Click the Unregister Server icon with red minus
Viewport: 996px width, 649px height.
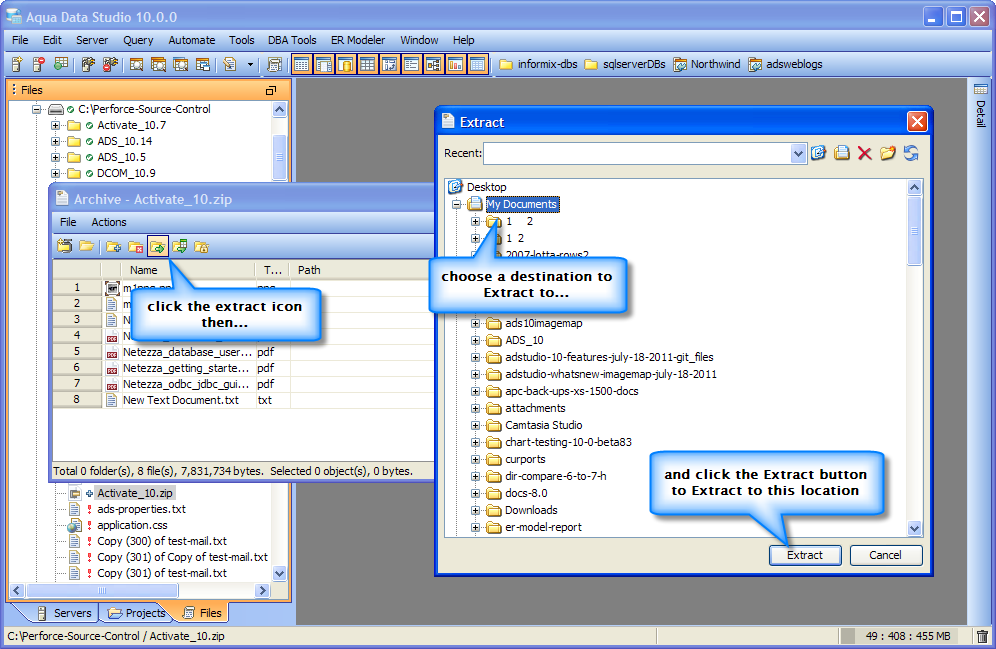pyautogui.click(x=39, y=64)
